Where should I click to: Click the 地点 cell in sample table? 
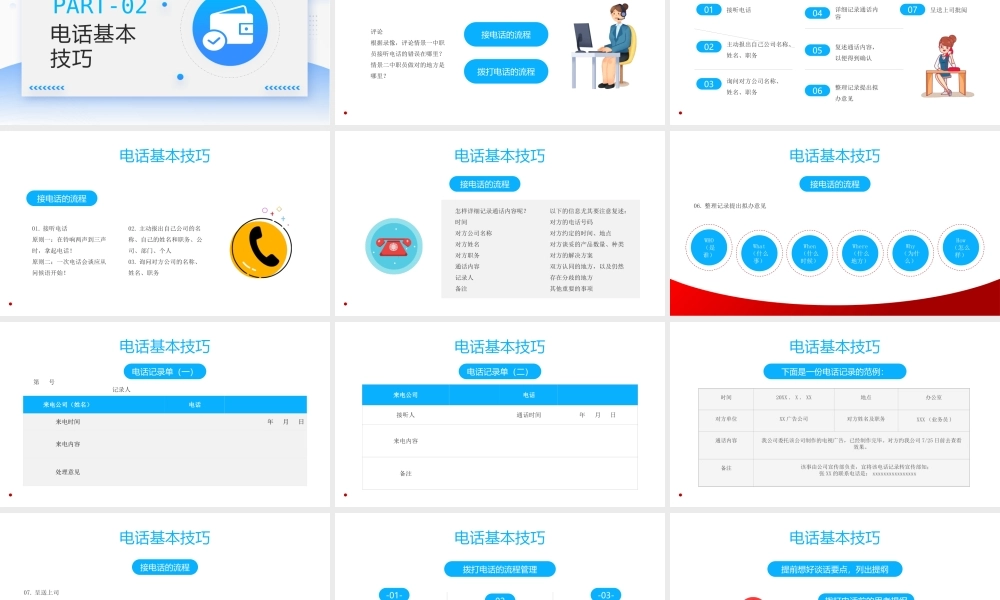tap(865, 397)
